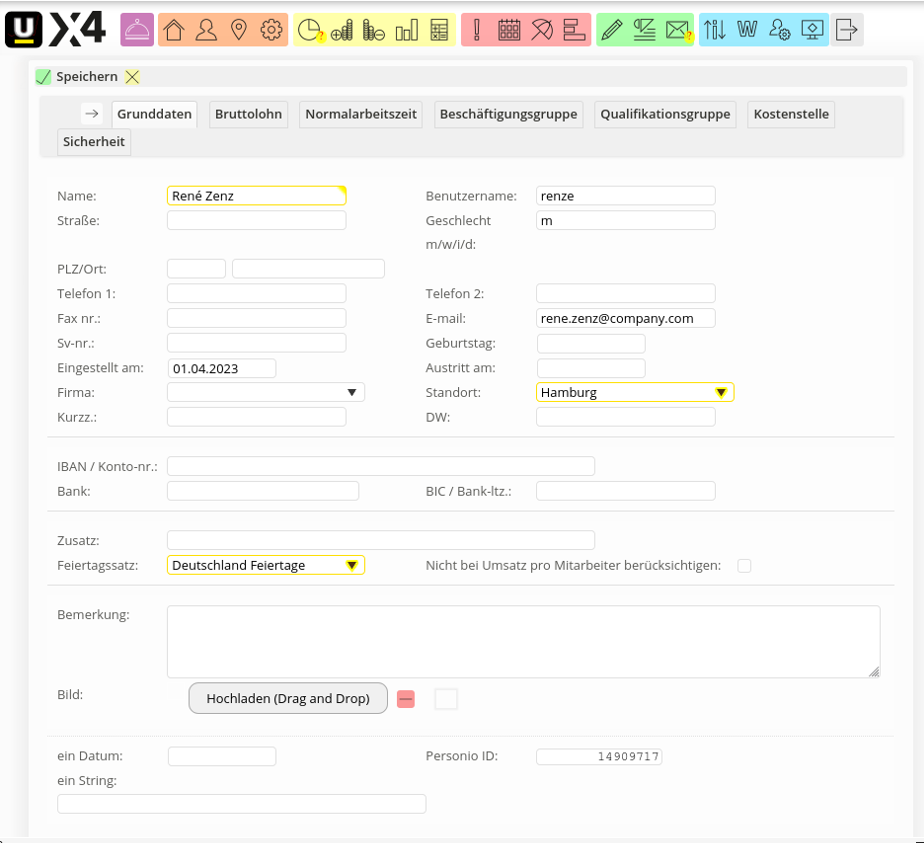The width and height of the screenshot is (924, 843).
Task: Click the home icon in the toolbar
Action: tap(174, 30)
